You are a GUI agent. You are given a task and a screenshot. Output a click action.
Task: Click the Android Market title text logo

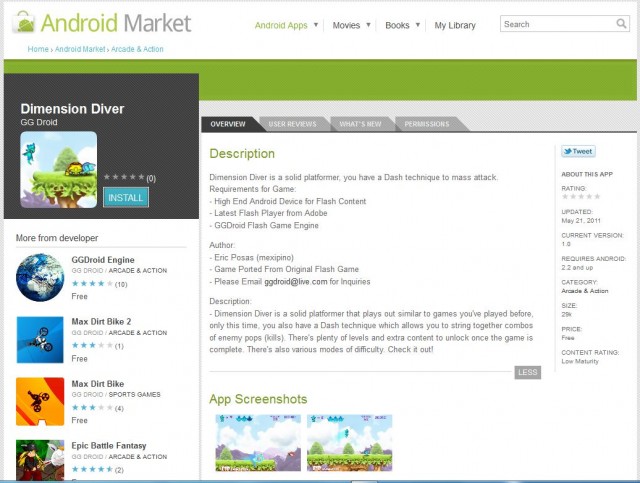pyautogui.click(x=116, y=23)
